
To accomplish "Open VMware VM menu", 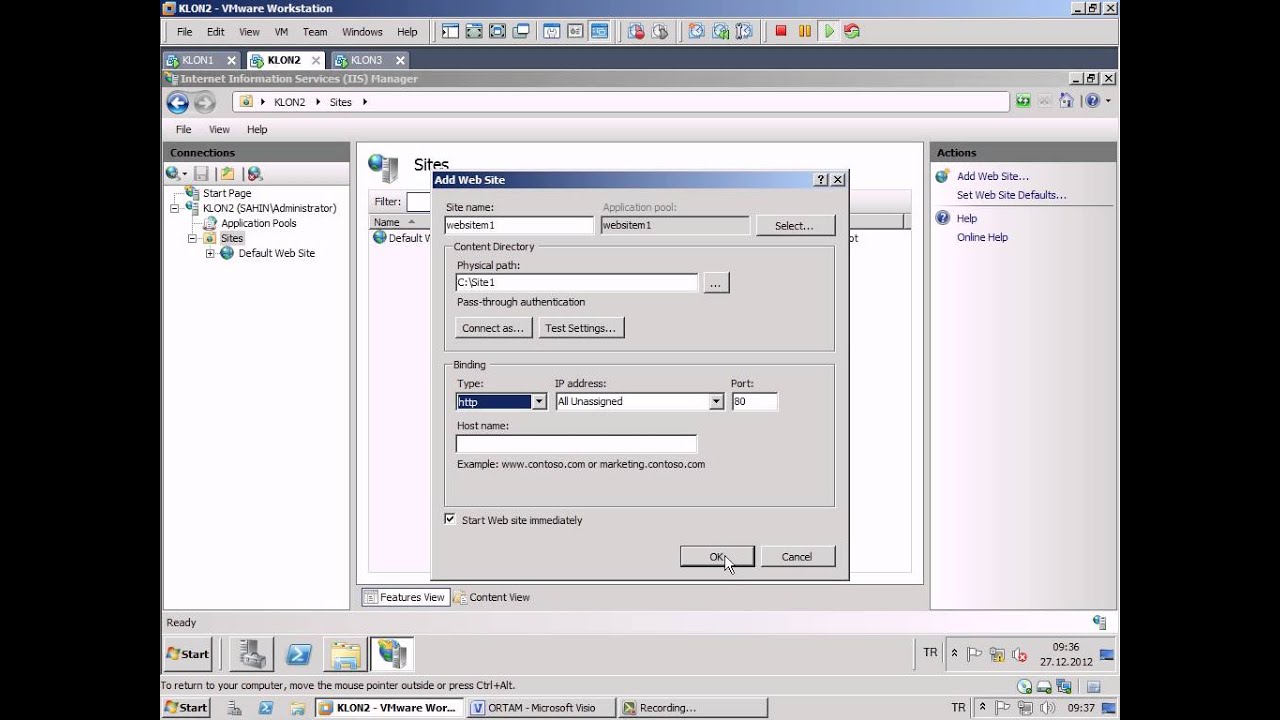I will (281, 32).
